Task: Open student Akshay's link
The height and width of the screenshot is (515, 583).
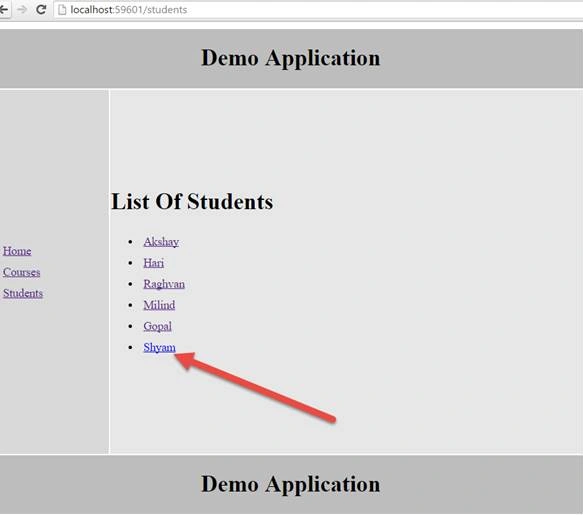Action: (x=161, y=242)
